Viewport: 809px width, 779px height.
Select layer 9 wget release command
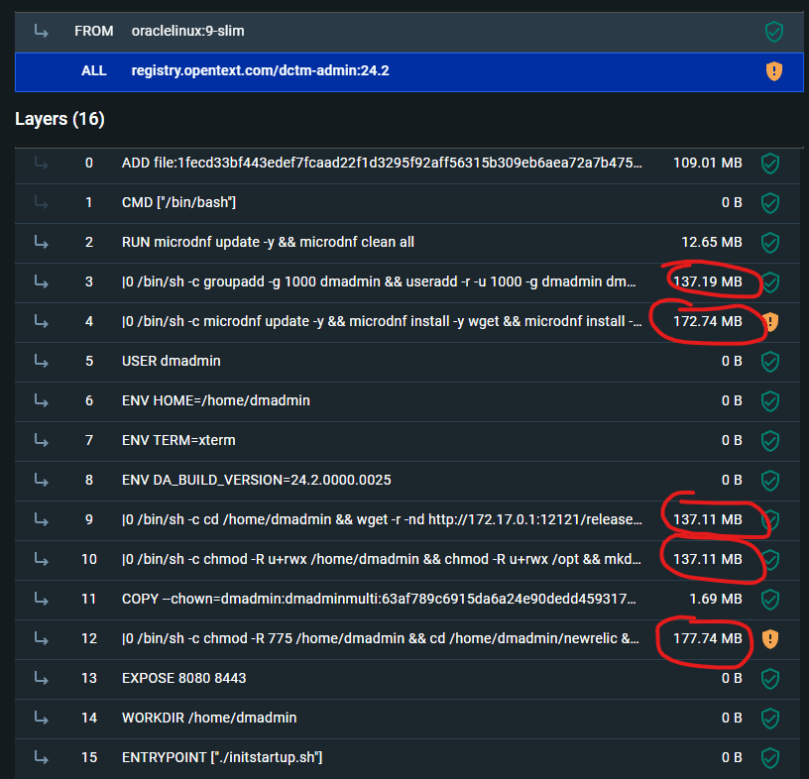click(x=408, y=520)
